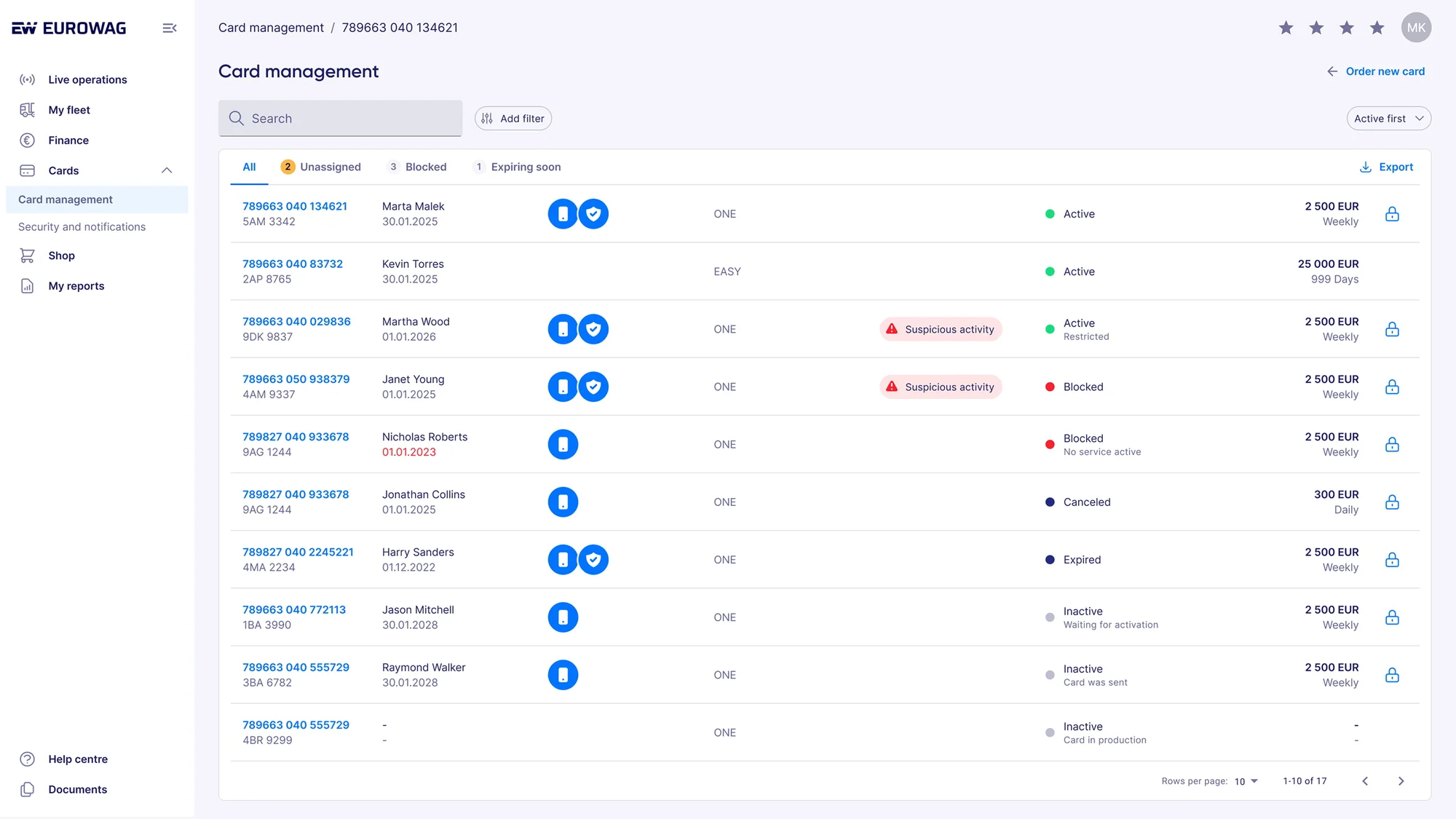This screenshot has height=819, width=1456.
Task: Click the Add filter button
Action: tap(513, 118)
